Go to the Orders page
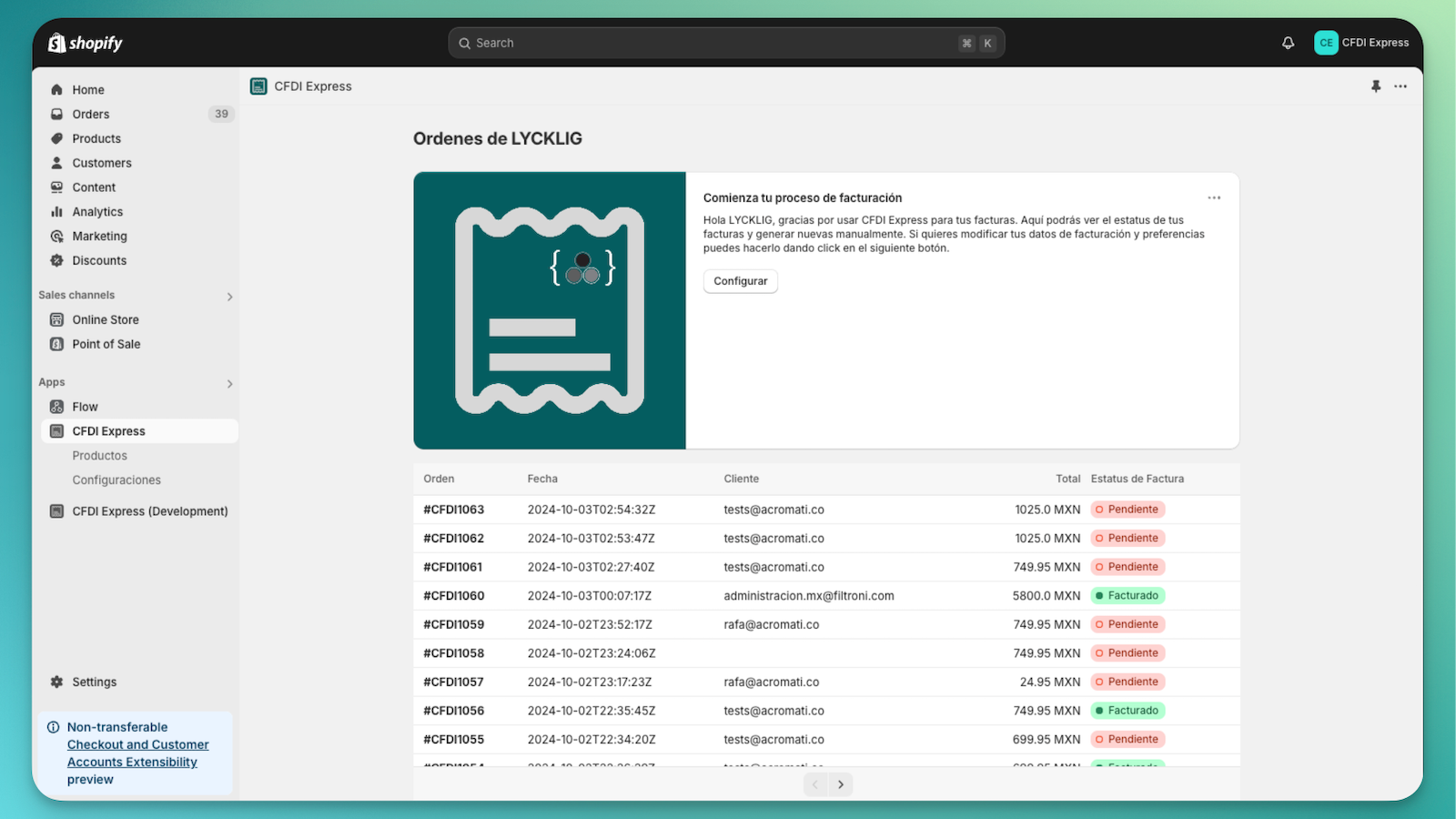 point(91,114)
